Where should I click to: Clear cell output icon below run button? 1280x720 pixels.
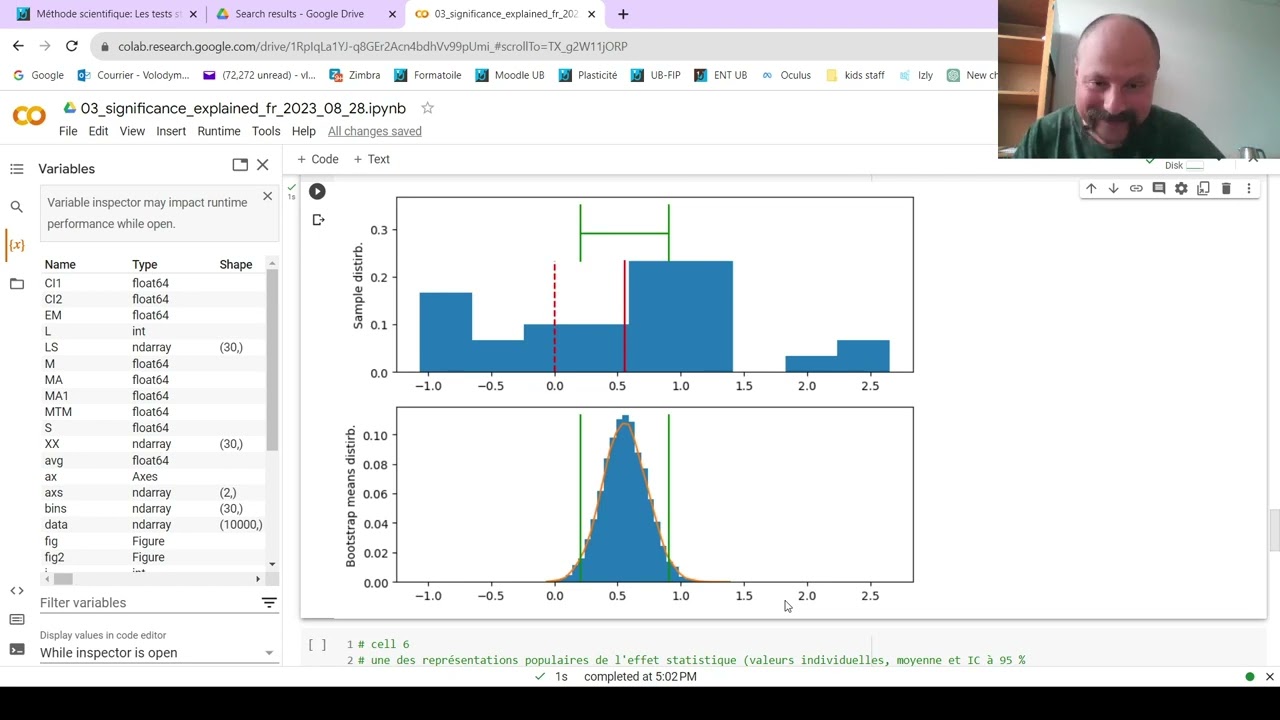(318, 220)
